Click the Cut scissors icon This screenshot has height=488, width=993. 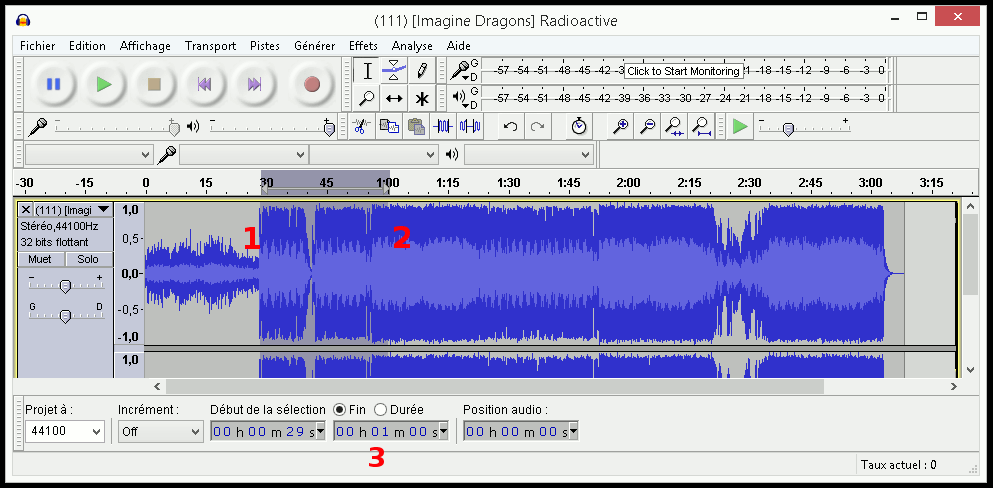360,127
